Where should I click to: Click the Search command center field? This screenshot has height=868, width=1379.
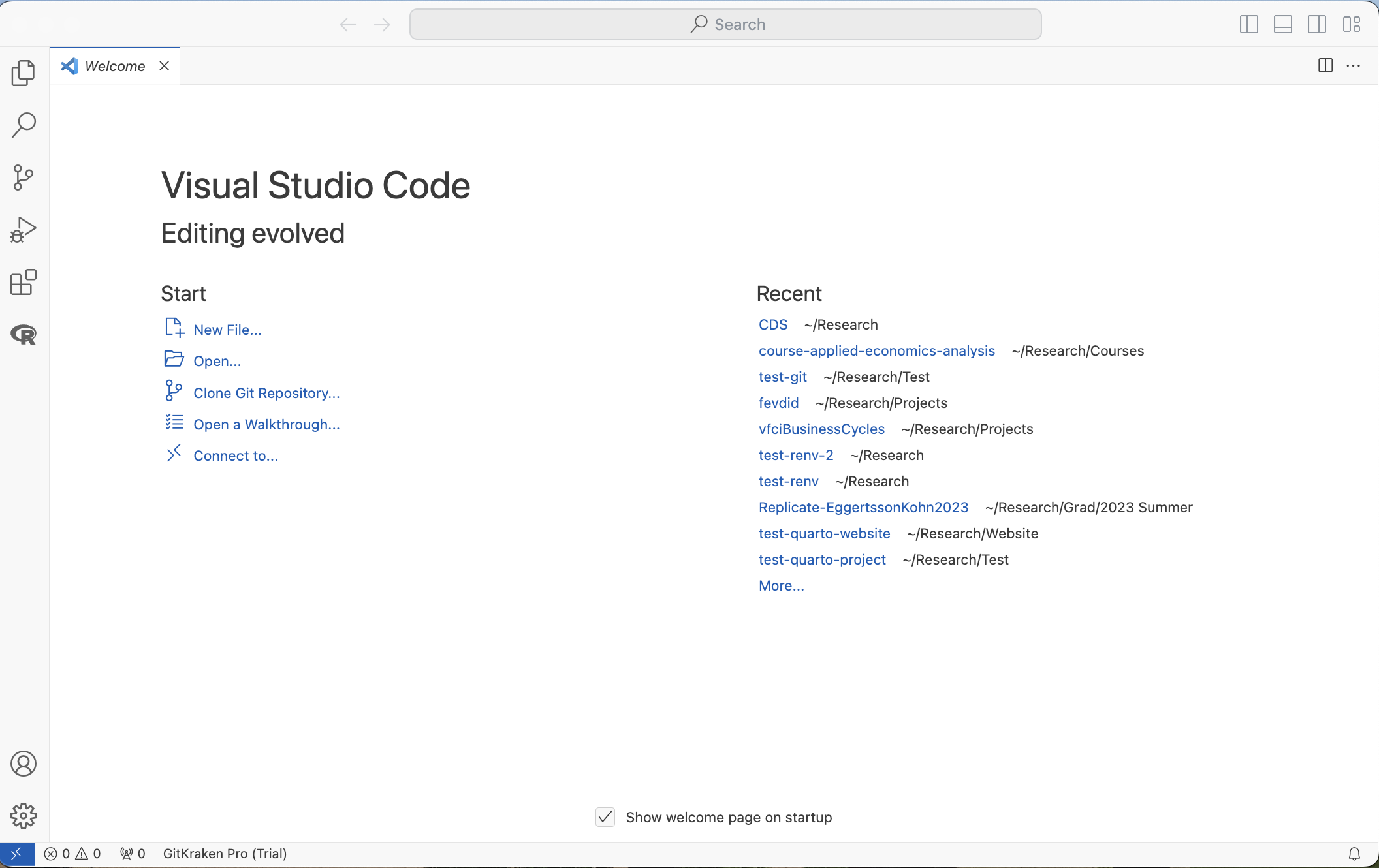point(725,25)
